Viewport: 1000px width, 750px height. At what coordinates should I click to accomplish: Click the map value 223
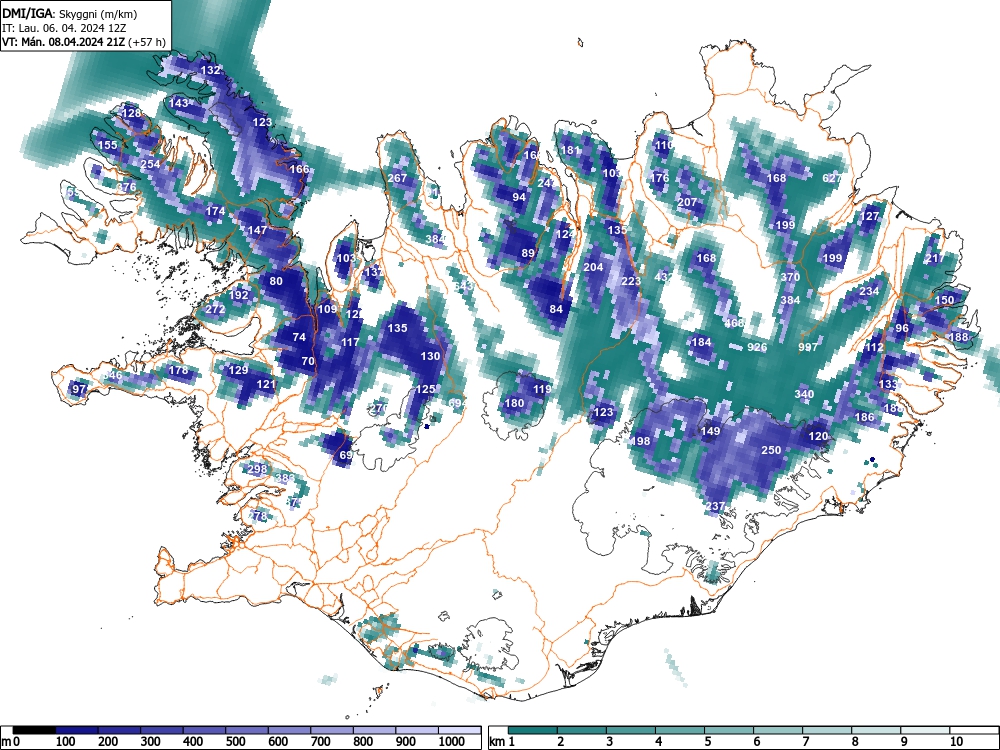coord(631,281)
